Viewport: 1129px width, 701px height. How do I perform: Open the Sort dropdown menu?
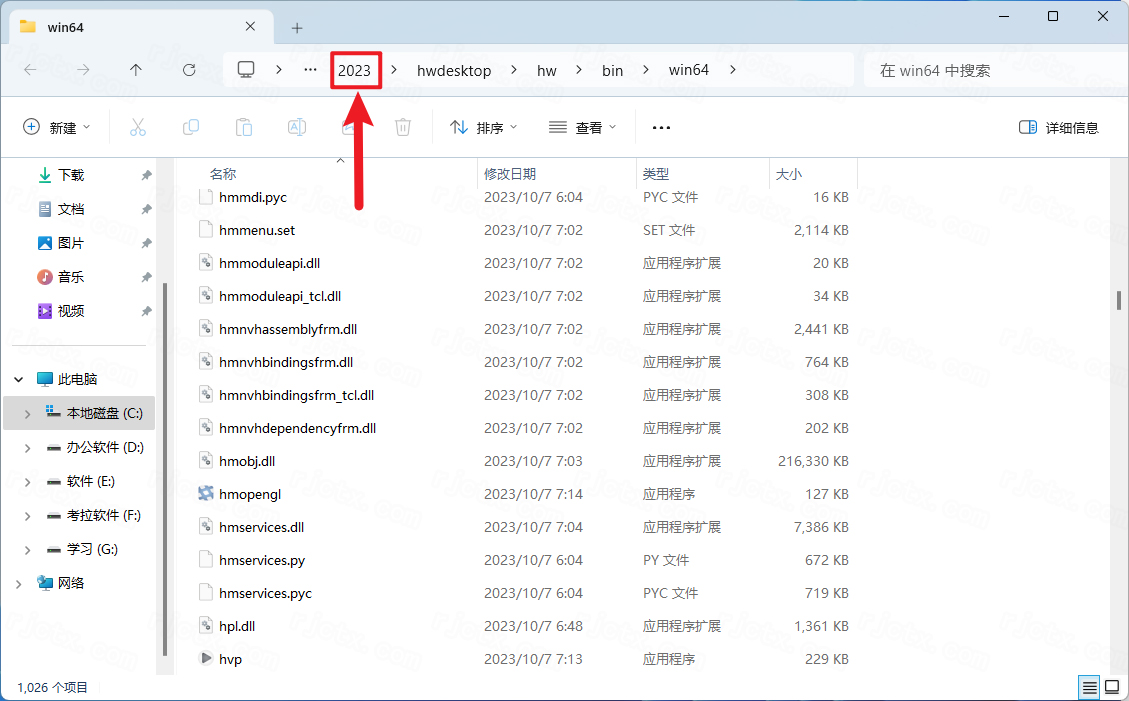484,127
